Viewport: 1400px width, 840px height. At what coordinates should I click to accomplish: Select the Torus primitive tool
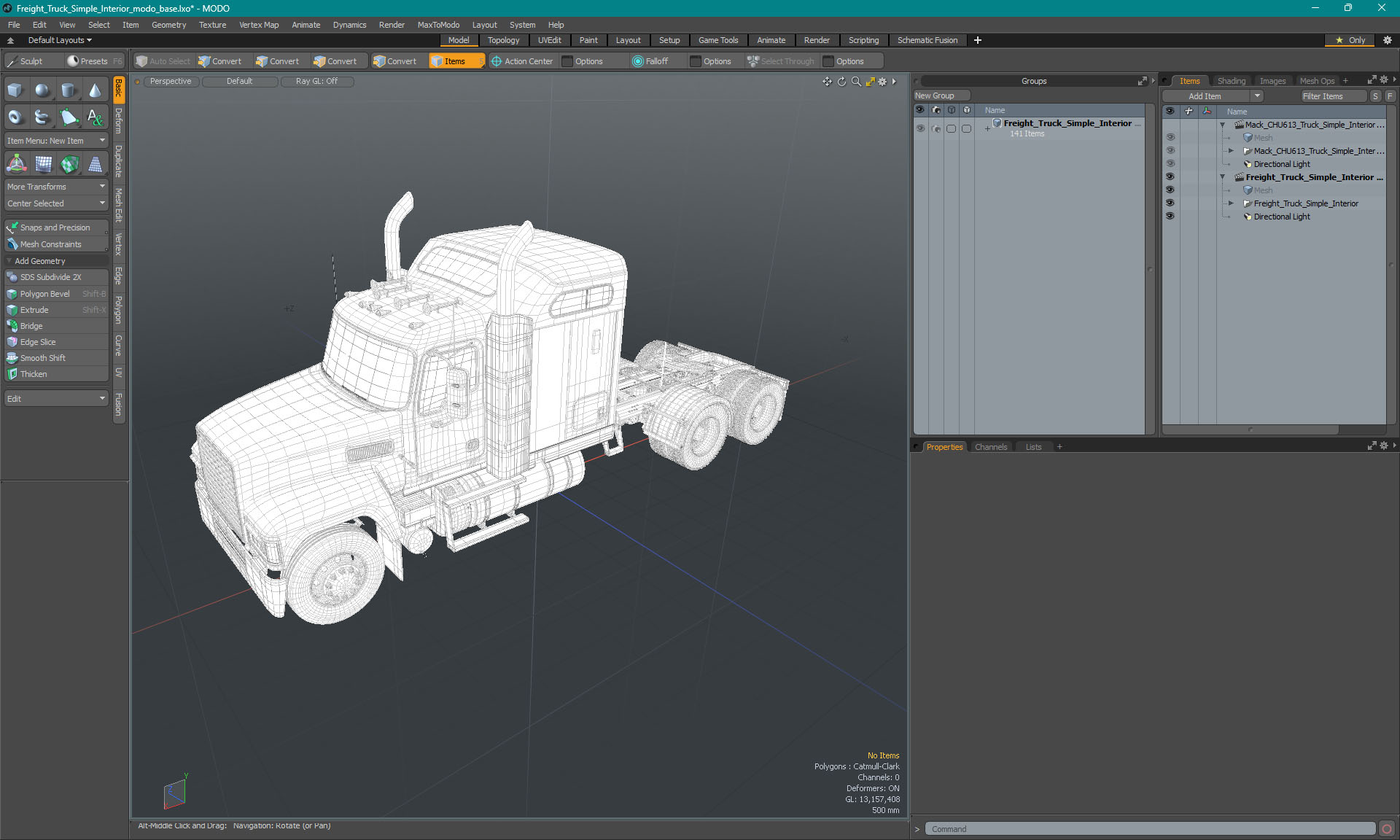pos(16,117)
